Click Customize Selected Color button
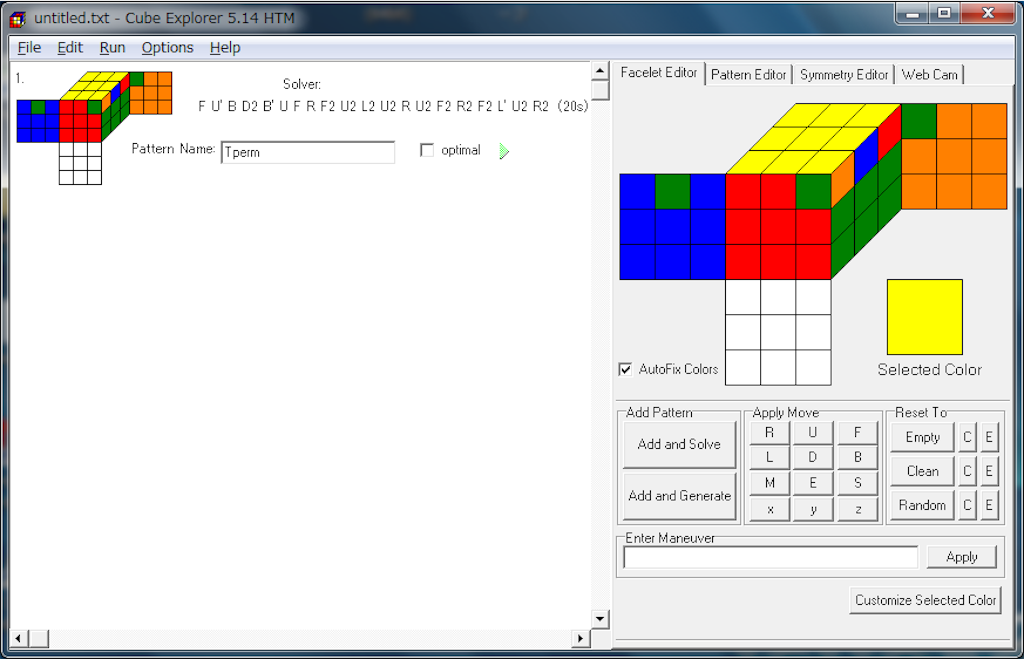Screen dimensions: 1024x659 pyautogui.click(x=925, y=600)
